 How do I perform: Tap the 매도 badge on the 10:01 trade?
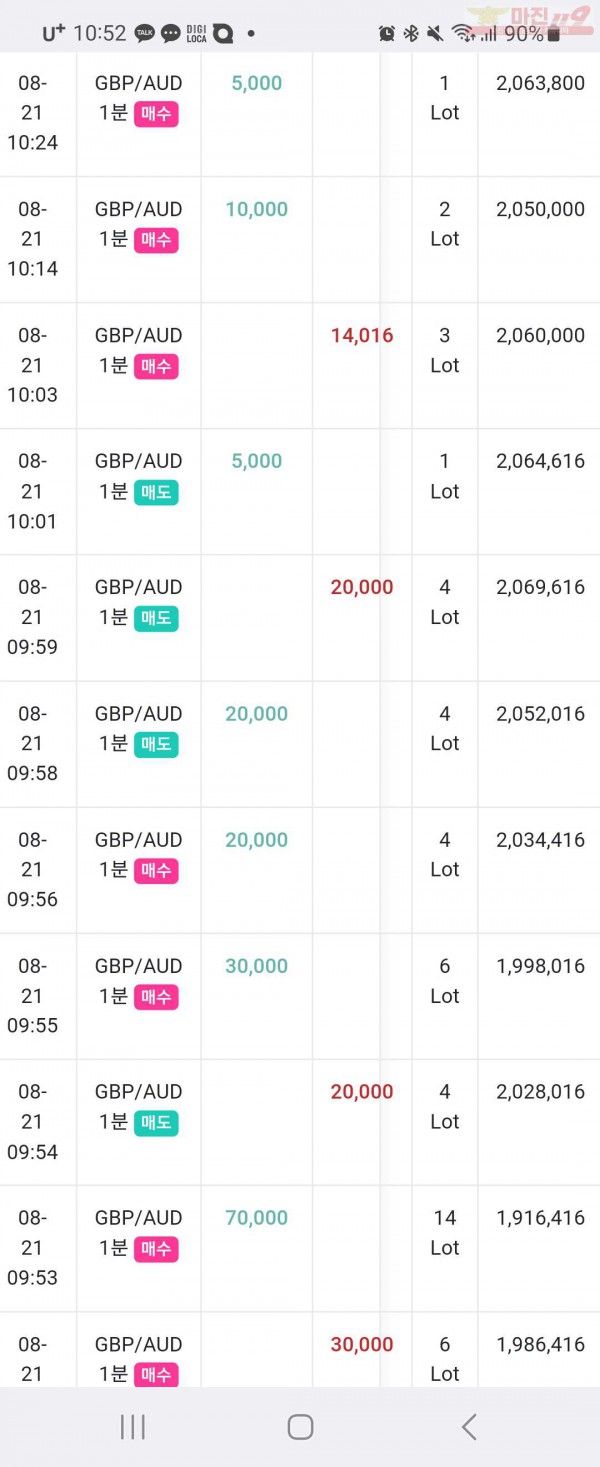click(x=156, y=492)
